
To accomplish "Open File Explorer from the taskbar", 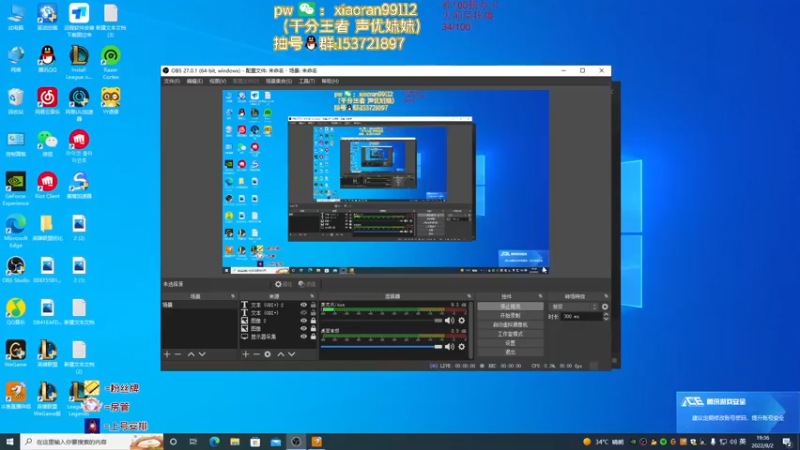I will click(x=235, y=441).
